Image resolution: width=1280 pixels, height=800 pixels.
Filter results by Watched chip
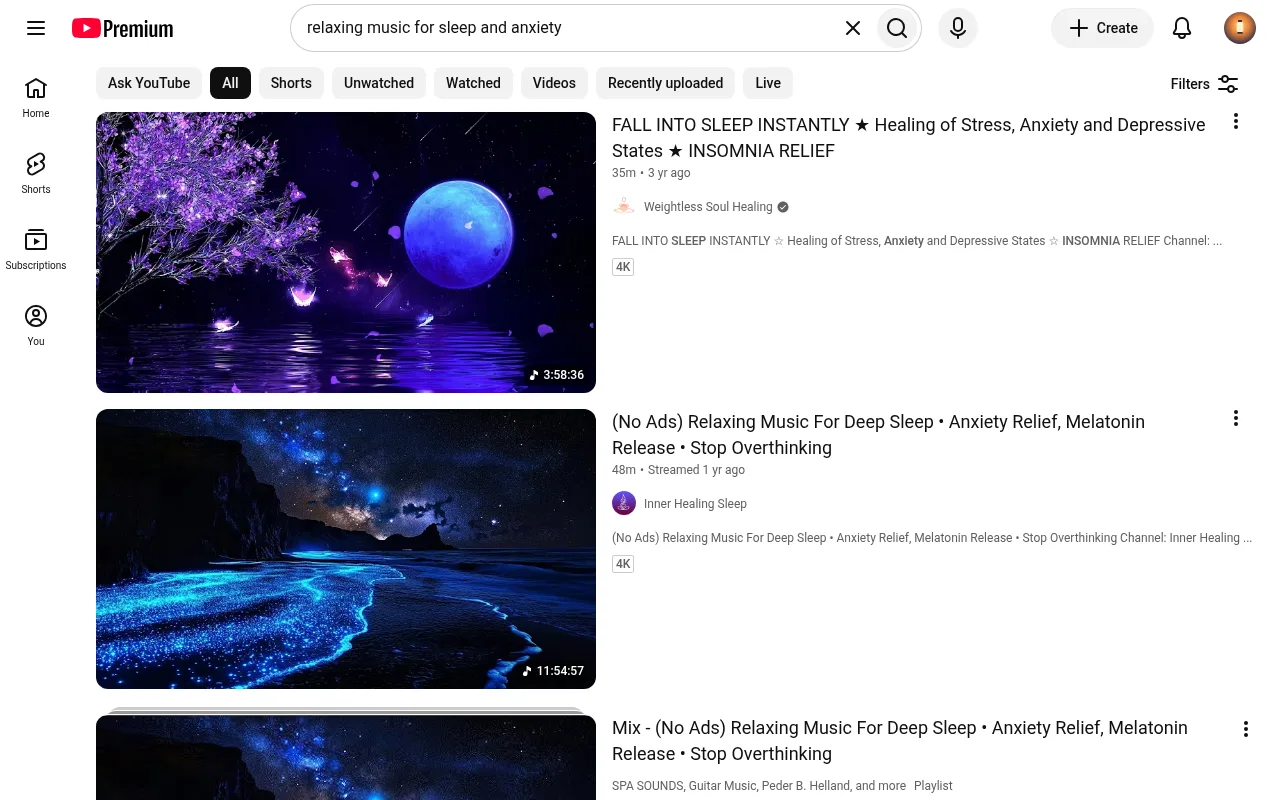(473, 83)
